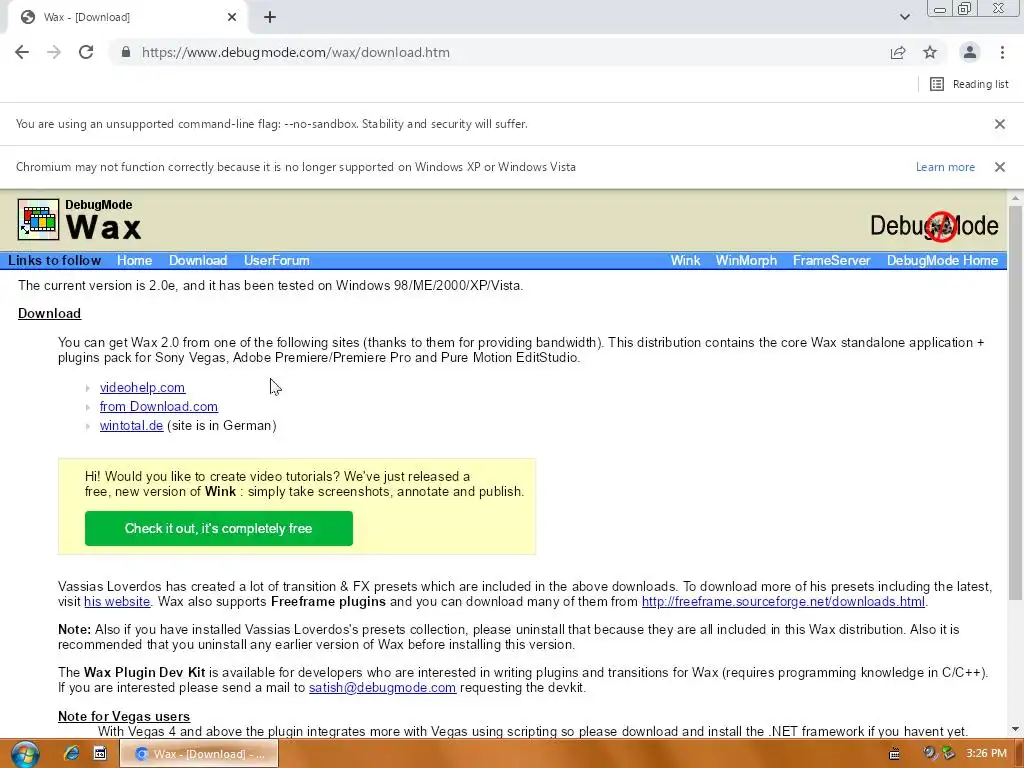1024x768 pixels.
Task: Open the Windows Start menu
Action: [x=24, y=754]
